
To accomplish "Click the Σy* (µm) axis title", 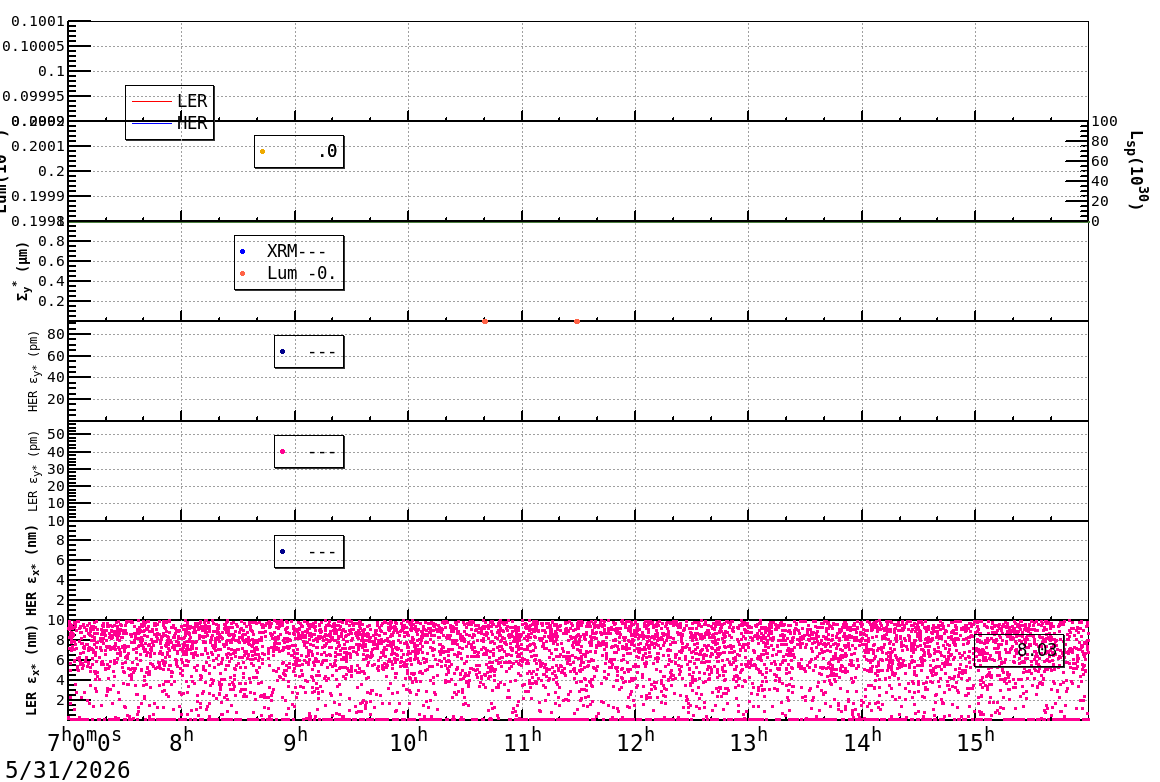I will [x=24, y=271].
